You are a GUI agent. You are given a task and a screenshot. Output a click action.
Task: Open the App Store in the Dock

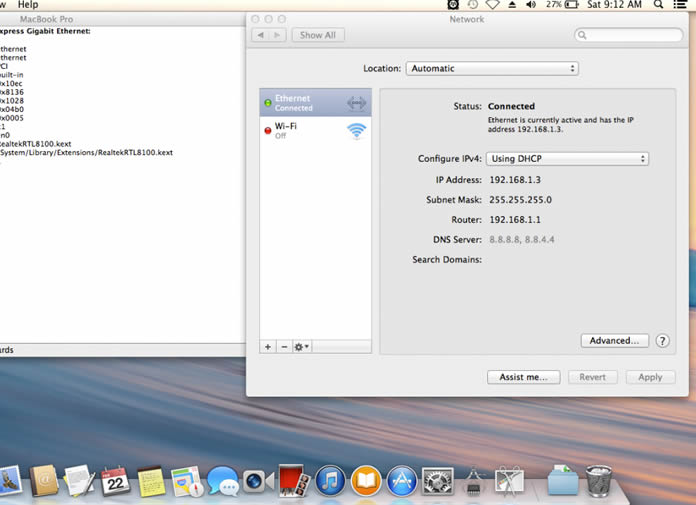point(401,481)
